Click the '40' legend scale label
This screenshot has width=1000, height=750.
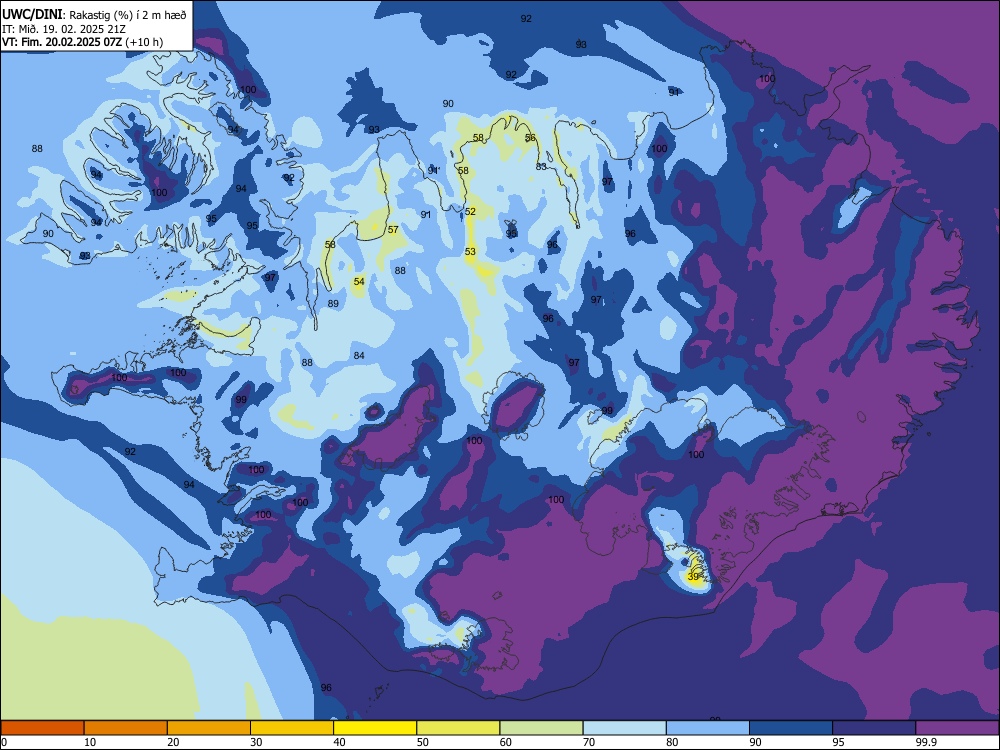pos(340,742)
